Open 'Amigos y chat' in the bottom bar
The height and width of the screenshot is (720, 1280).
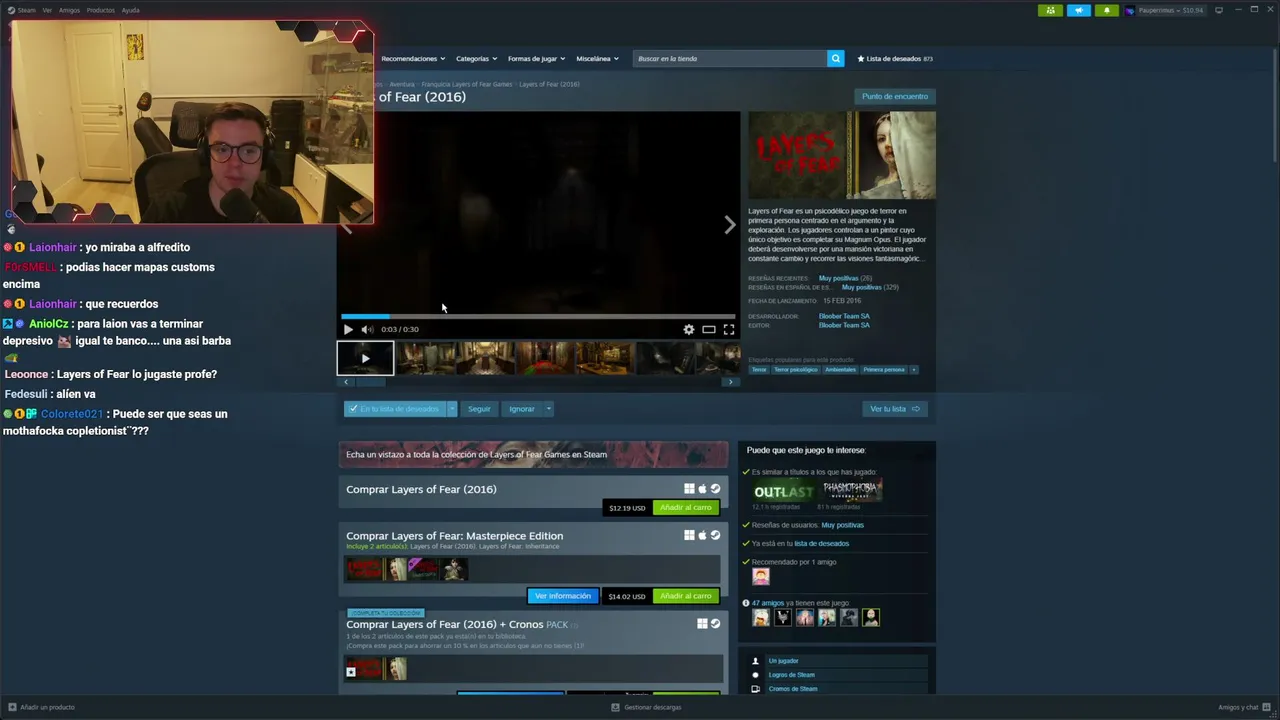coord(1244,707)
